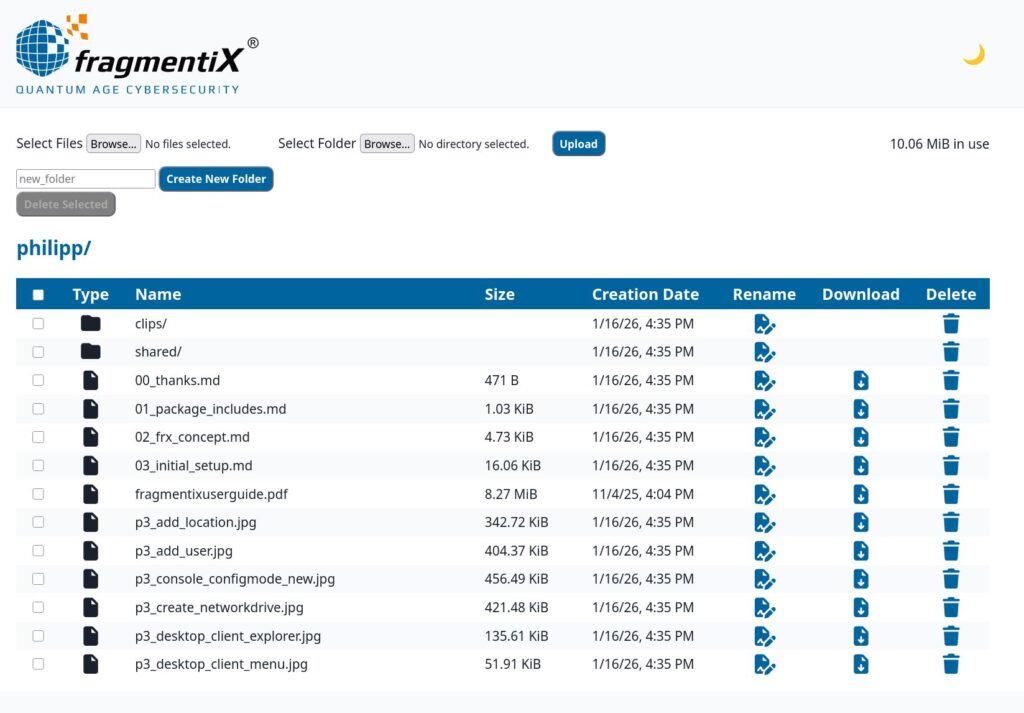Download 00_thanks.md using its download icon
This screenshot has height=713, width=1024.
(x=860, y=380)
